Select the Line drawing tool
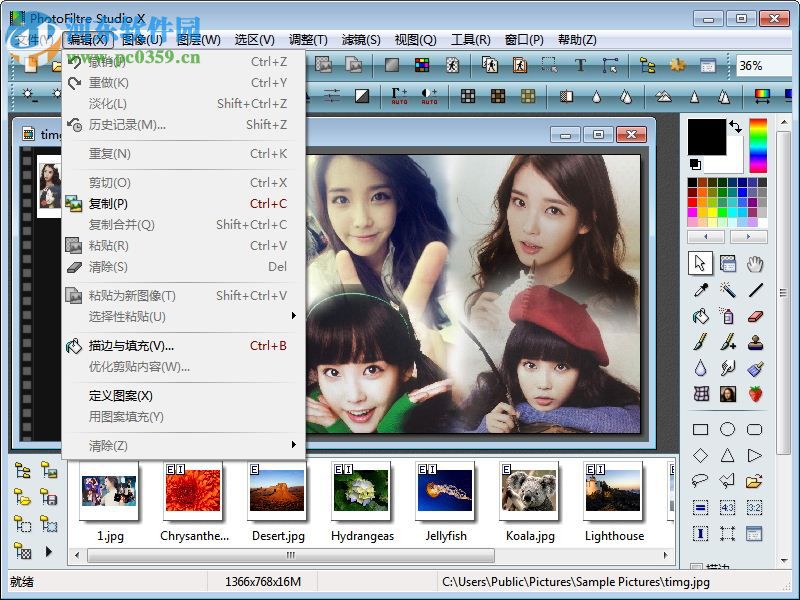Viewport: 800px width, 600px height. coord(754,290)
